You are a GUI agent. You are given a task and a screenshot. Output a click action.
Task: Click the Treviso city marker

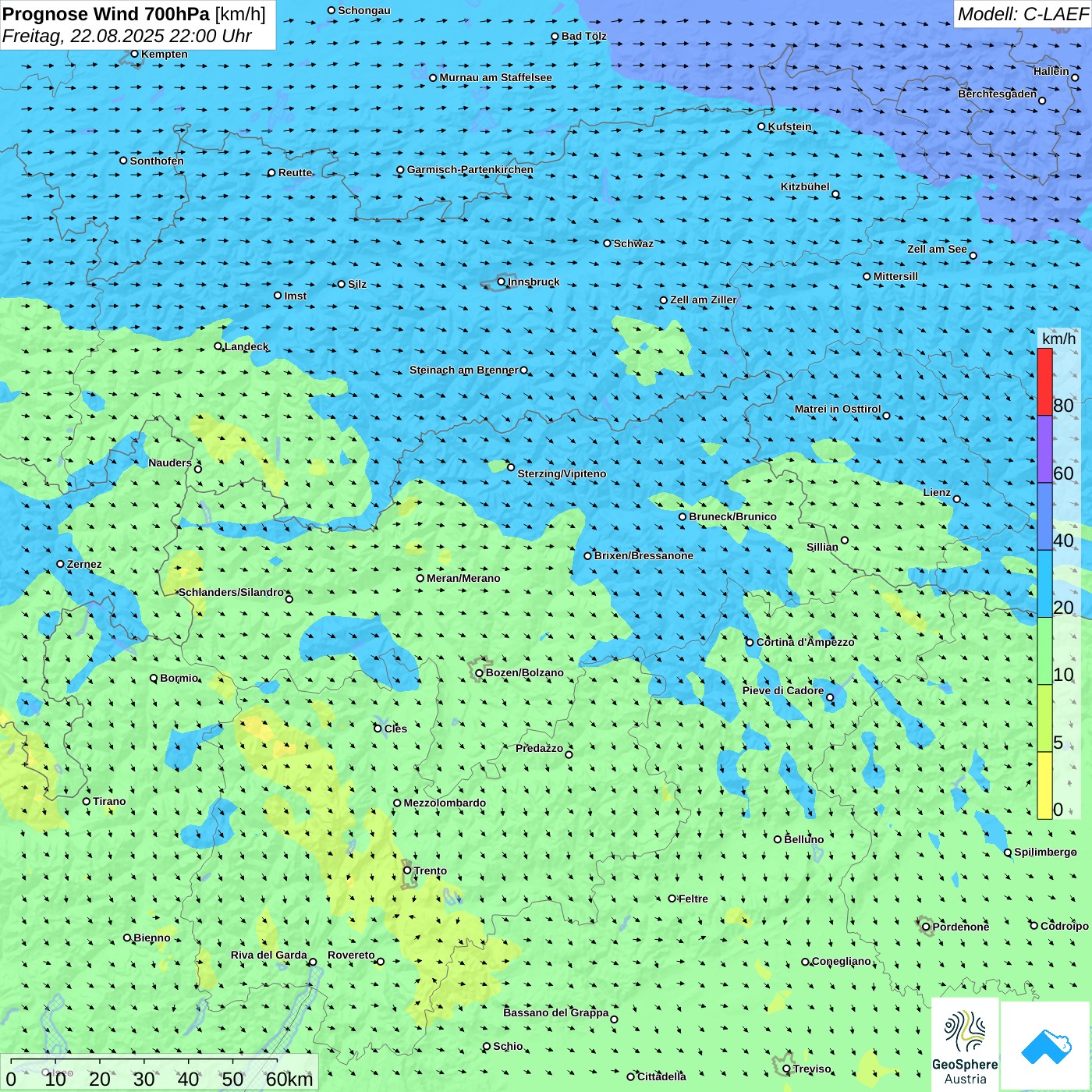pos(786,1069)
